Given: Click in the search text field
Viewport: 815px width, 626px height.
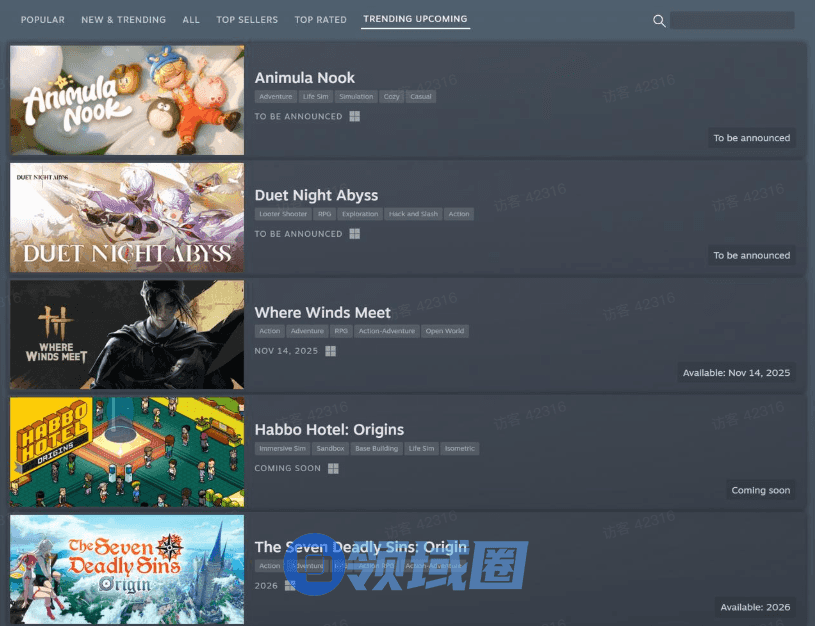Looking at the screenshot, I should [732, 20].
